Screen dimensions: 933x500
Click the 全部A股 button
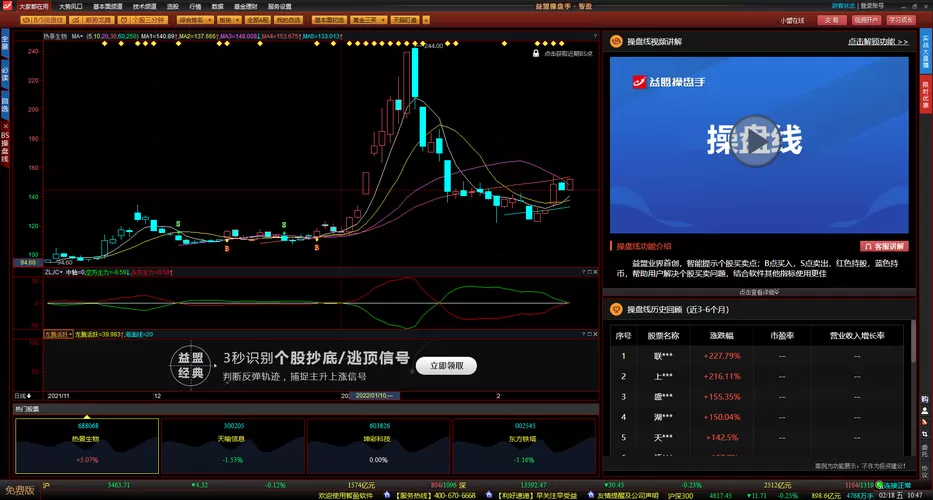click(257, 20)
